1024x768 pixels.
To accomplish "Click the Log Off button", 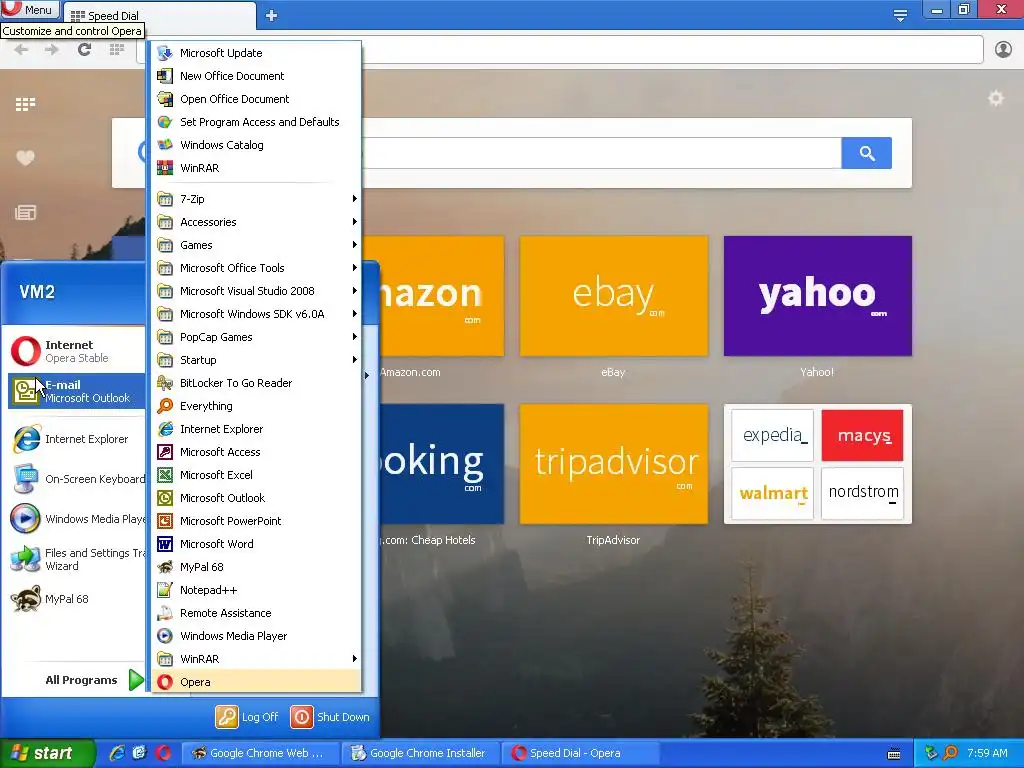I will click(x=247, y=716).
